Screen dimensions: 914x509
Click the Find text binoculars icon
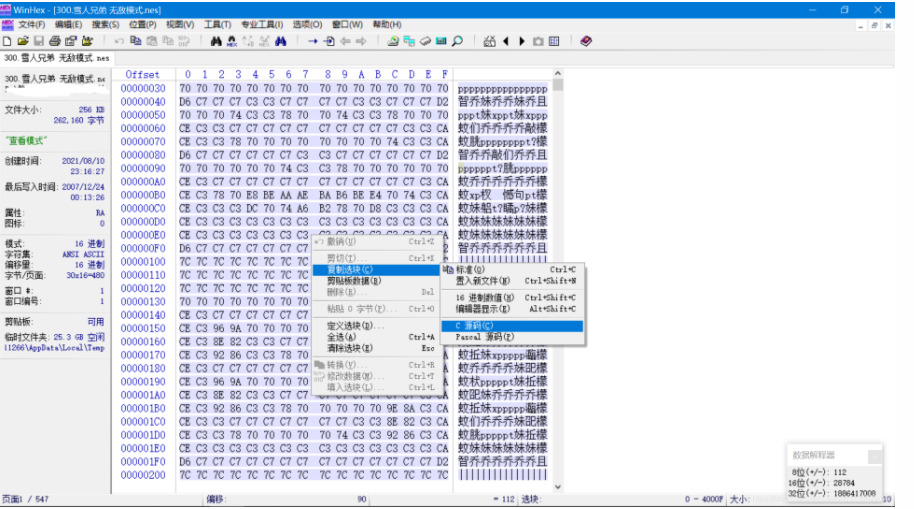[x=216, y=41]
